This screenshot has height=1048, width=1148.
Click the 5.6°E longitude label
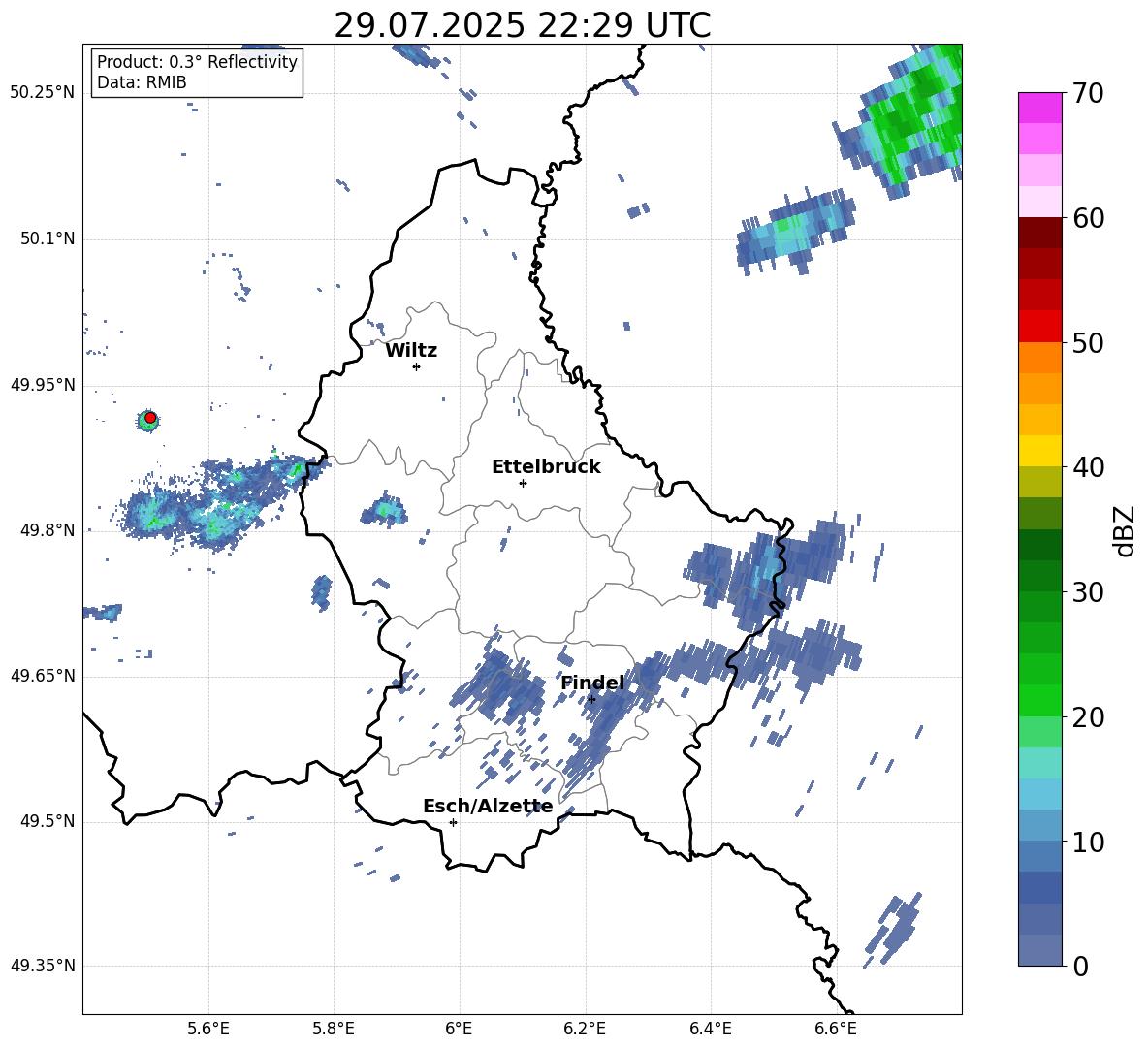point(208,1029)
